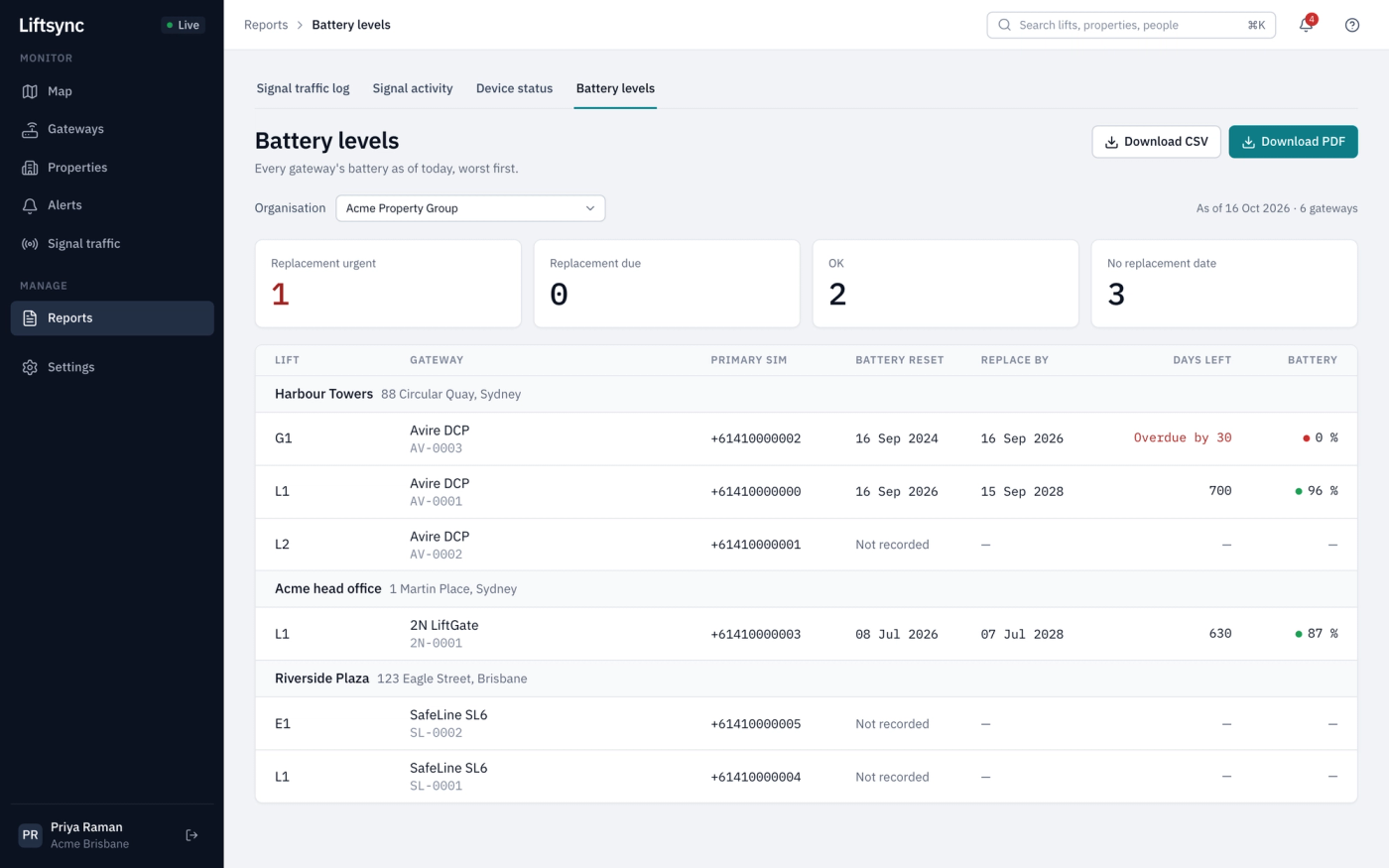The width and height of the screenshot is (1389, 868).
Task: Click the Download PDF button
Action: [x=1293, y=142]
